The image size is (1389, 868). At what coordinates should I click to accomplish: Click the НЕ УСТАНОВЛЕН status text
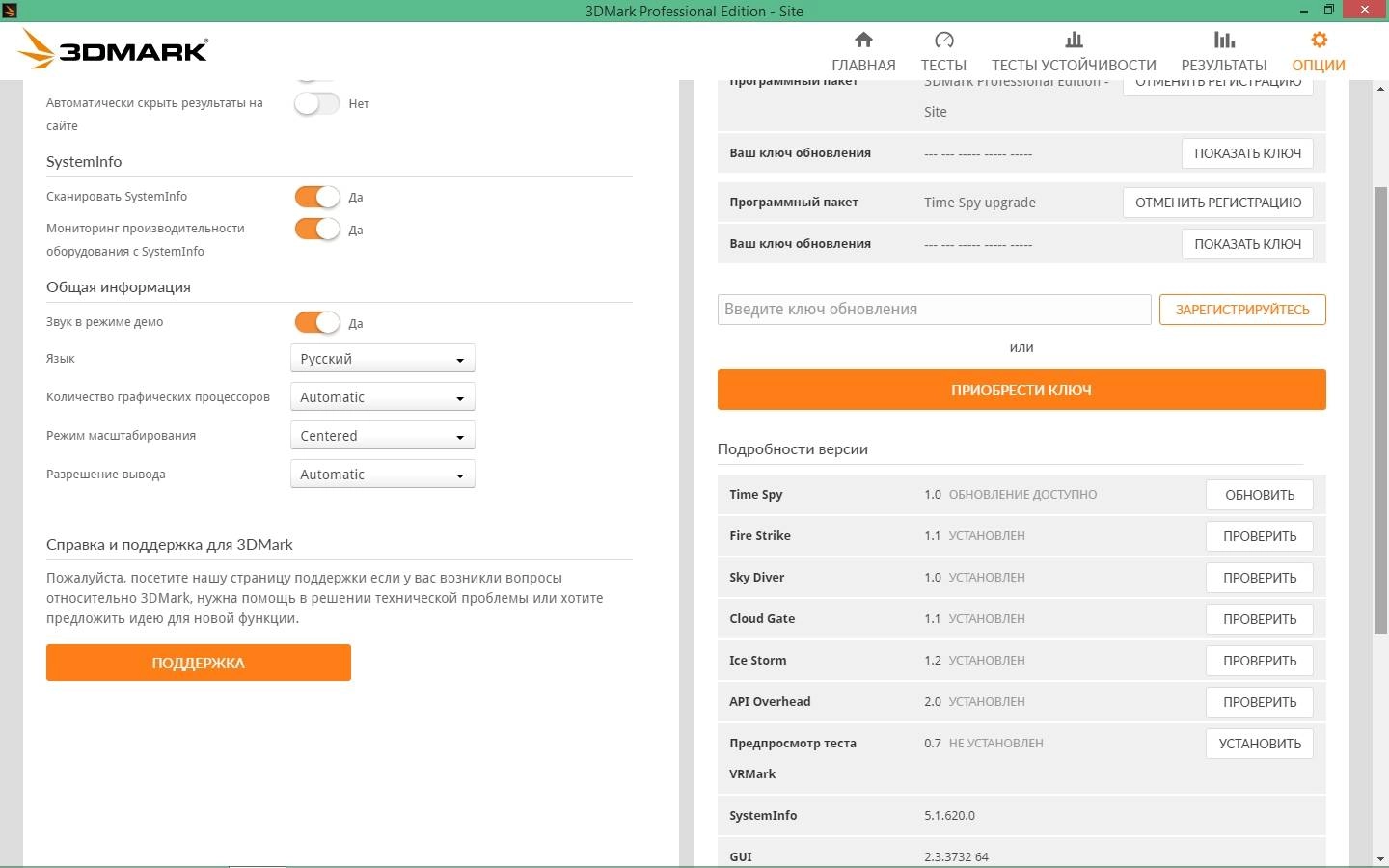tap(995, 744)
